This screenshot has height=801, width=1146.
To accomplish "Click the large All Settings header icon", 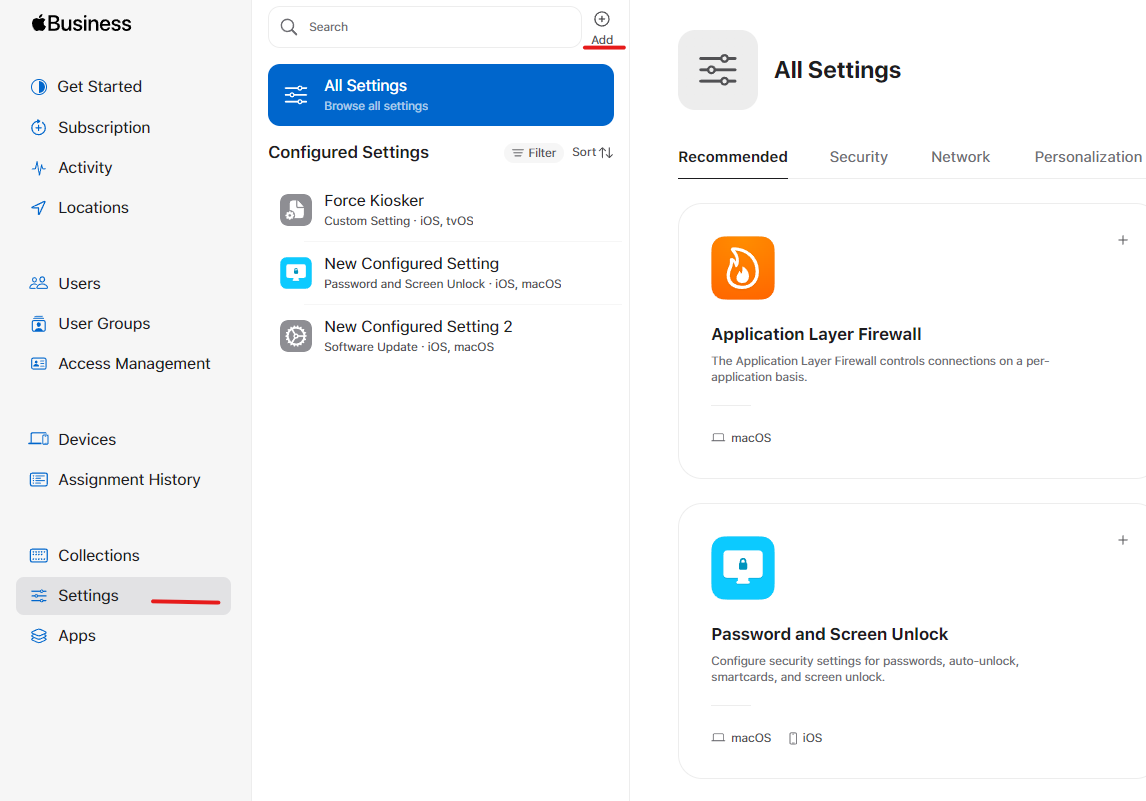I will (x=718, y=70).
